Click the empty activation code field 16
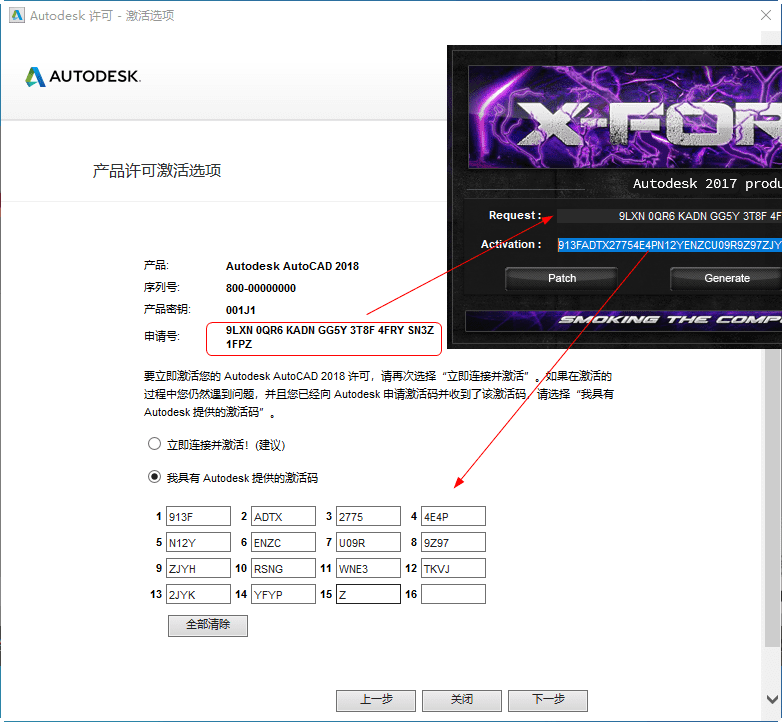 click(453, 594)
